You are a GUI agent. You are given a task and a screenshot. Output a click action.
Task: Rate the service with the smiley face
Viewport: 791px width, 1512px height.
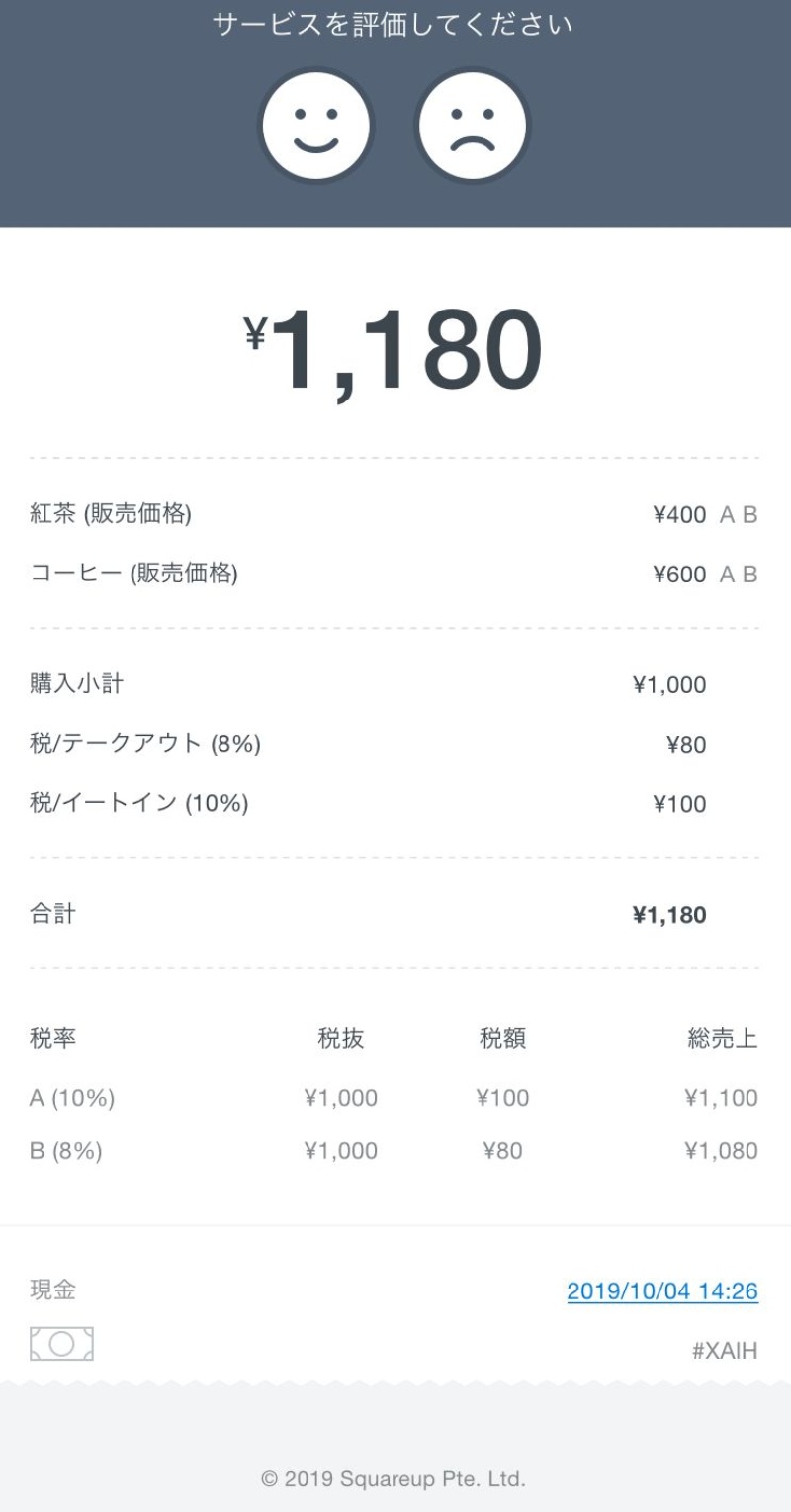pyautogui.click(x=316, y=126)
